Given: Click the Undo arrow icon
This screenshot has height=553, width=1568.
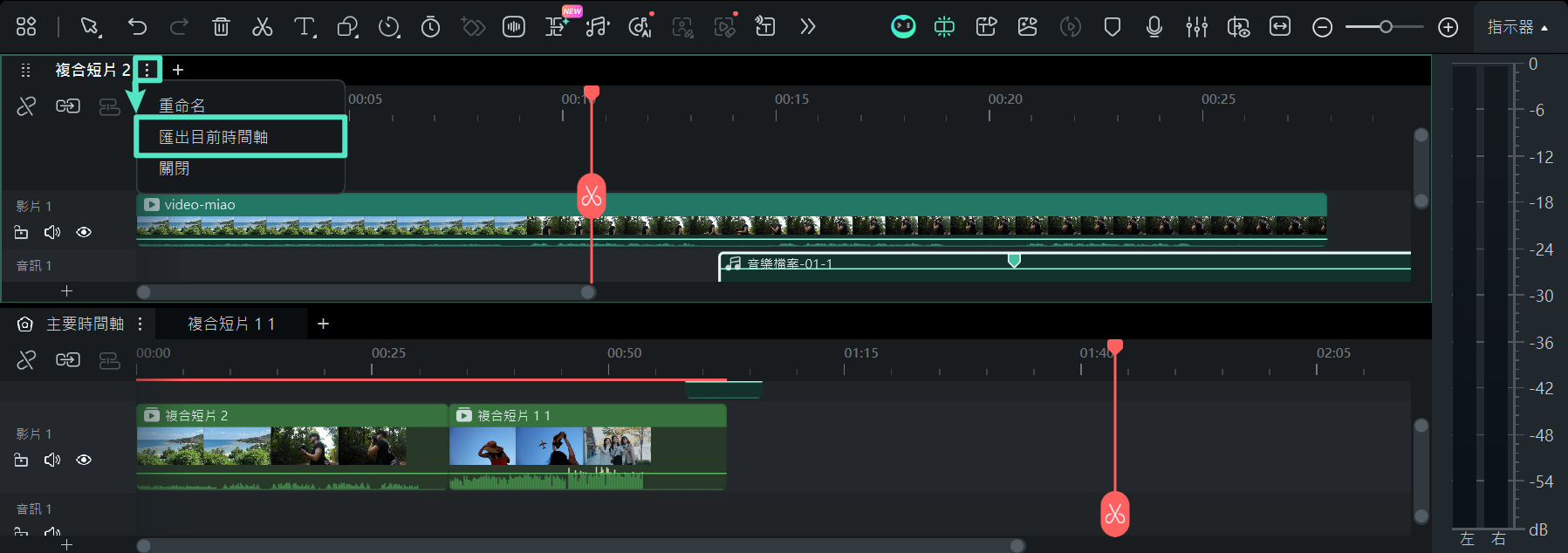Looking at the screenshot, I should 137,27.
